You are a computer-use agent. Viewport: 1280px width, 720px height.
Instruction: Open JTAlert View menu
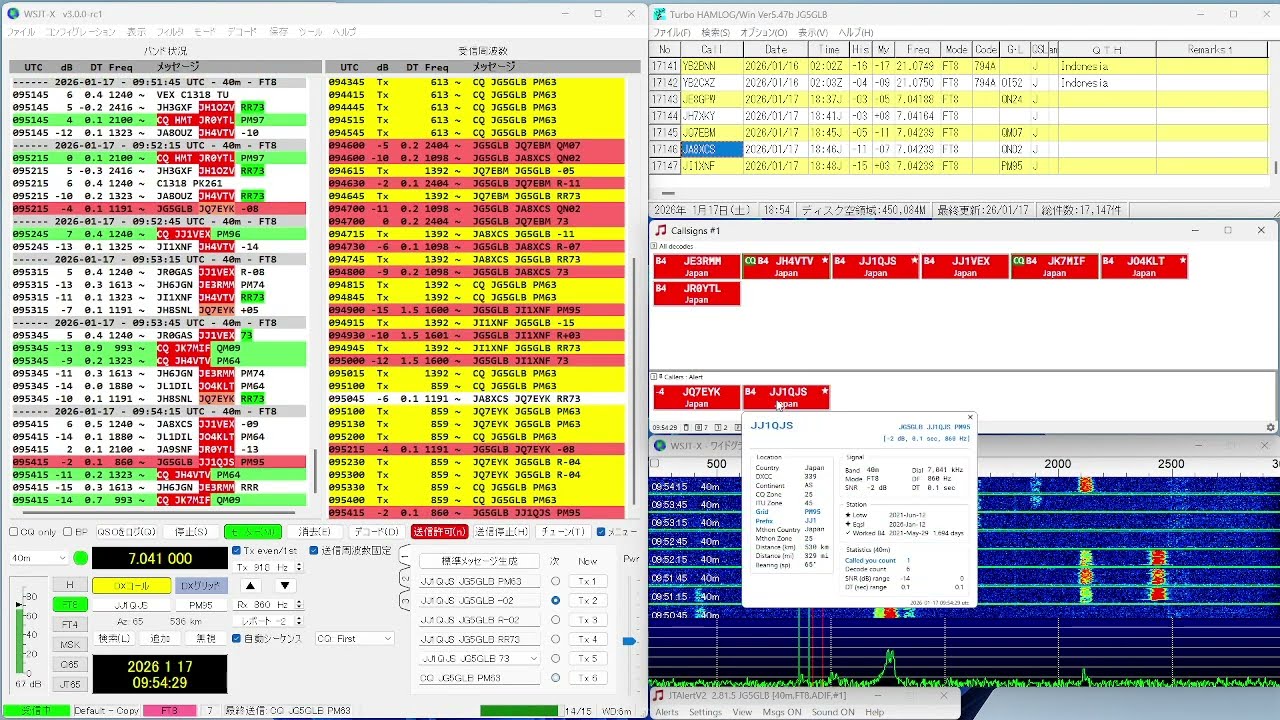(x=742, y=712)
